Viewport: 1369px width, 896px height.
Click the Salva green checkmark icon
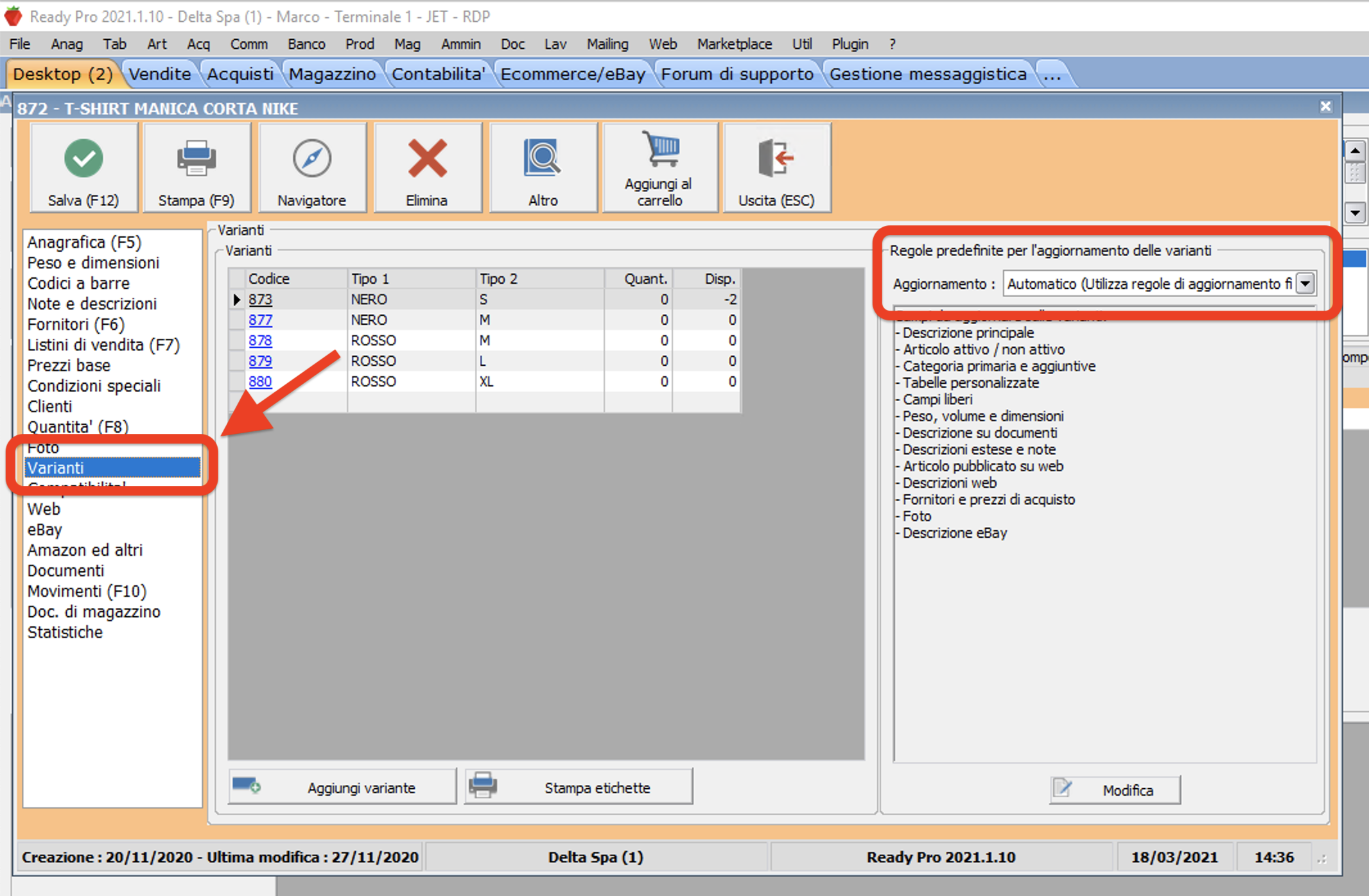point(83,158)
